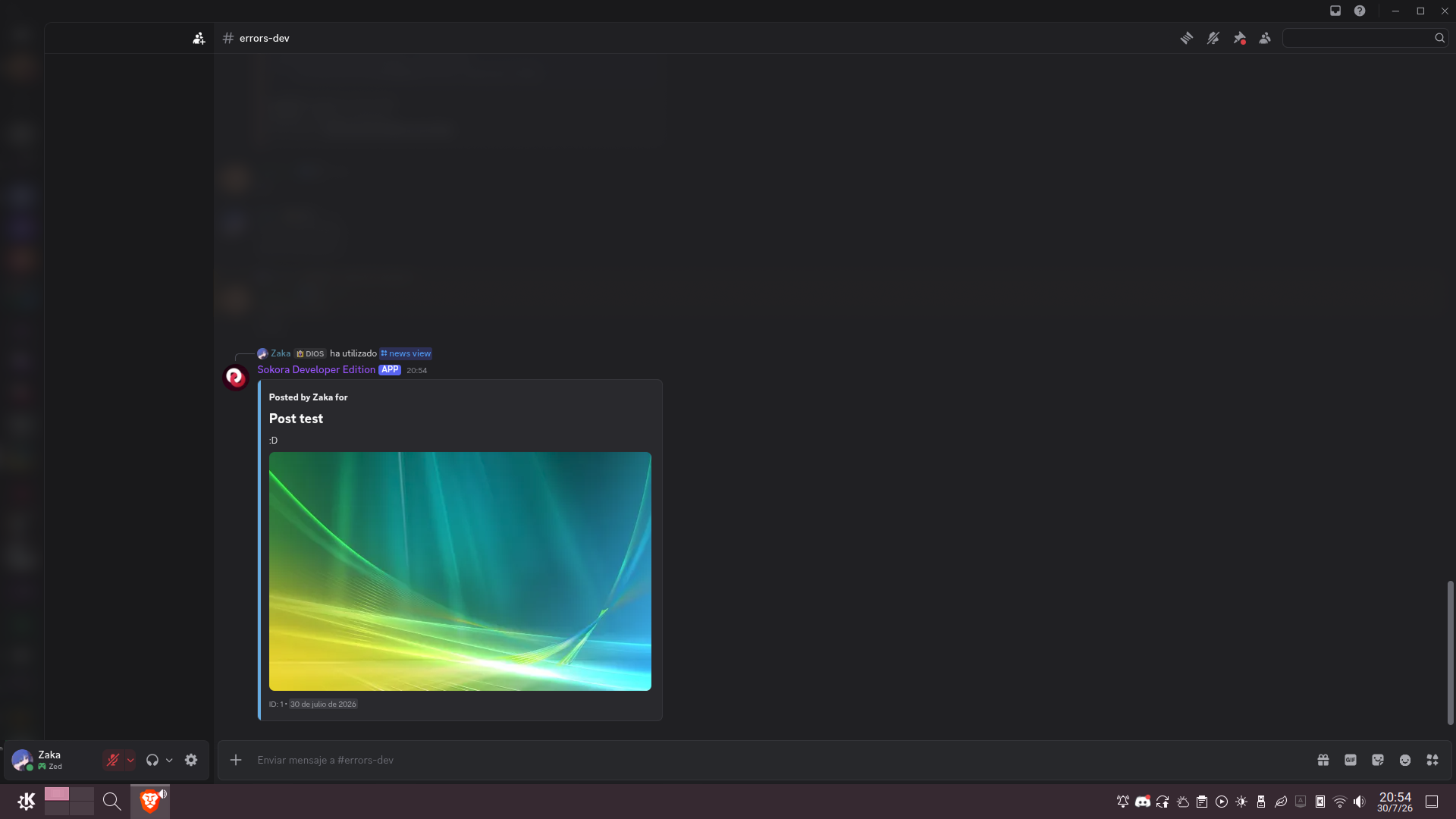The height and width of the screenshot is (819, 1456).
Task: Open the keyboard layout tray icon
Action: (1301, 802)
